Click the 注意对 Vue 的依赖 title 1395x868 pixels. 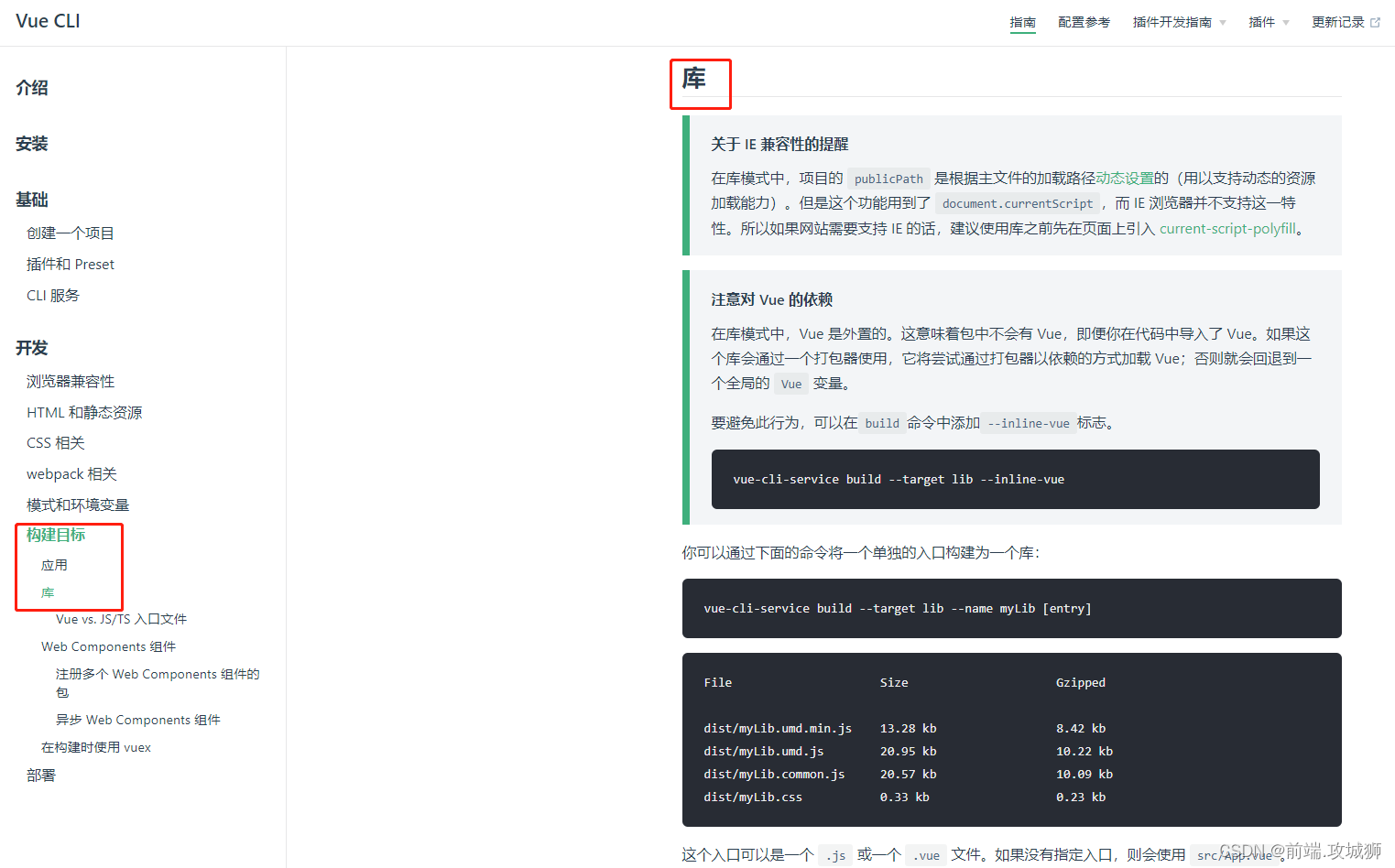click(772, 300)
